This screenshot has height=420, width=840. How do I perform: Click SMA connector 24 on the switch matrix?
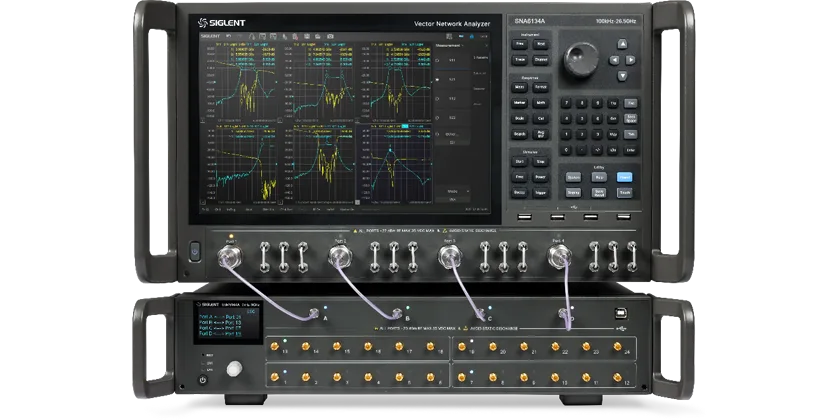point(617,346)
